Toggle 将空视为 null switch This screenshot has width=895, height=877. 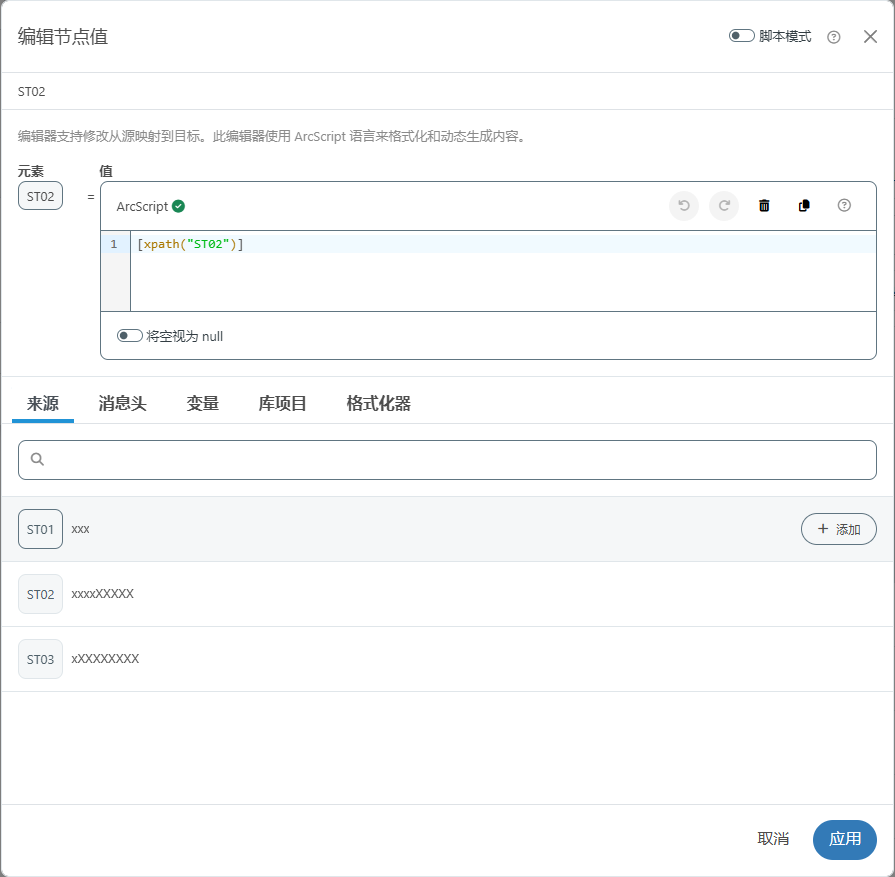click(x=130, y=336)
